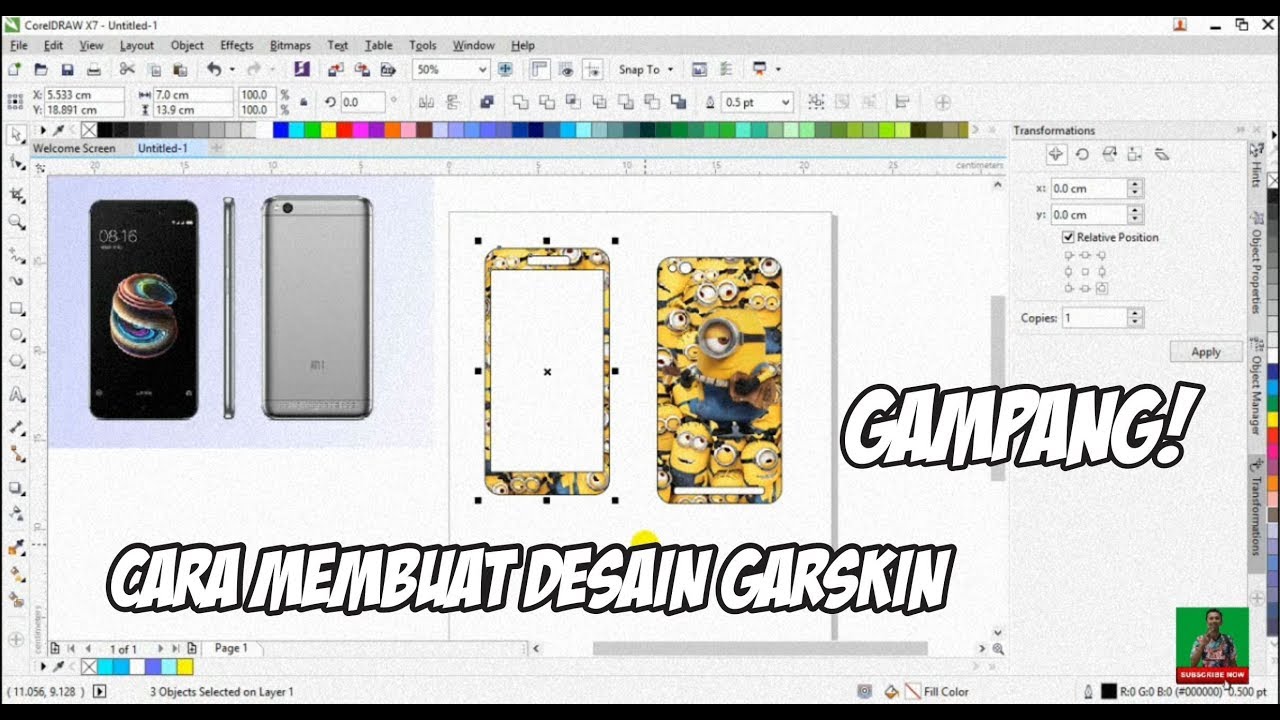Switch to Skew transformation icon
Viewport: 1280px width, 720px height.
[x=1161, y=154]
